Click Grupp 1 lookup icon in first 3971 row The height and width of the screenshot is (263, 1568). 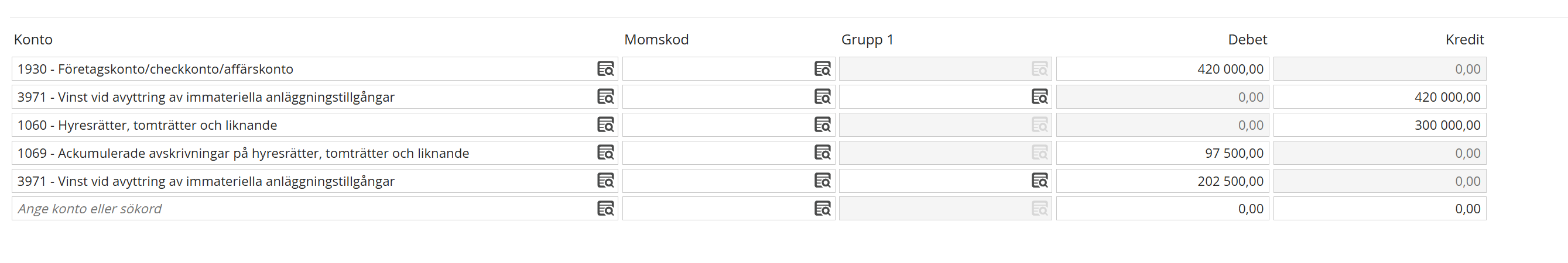1040,96
